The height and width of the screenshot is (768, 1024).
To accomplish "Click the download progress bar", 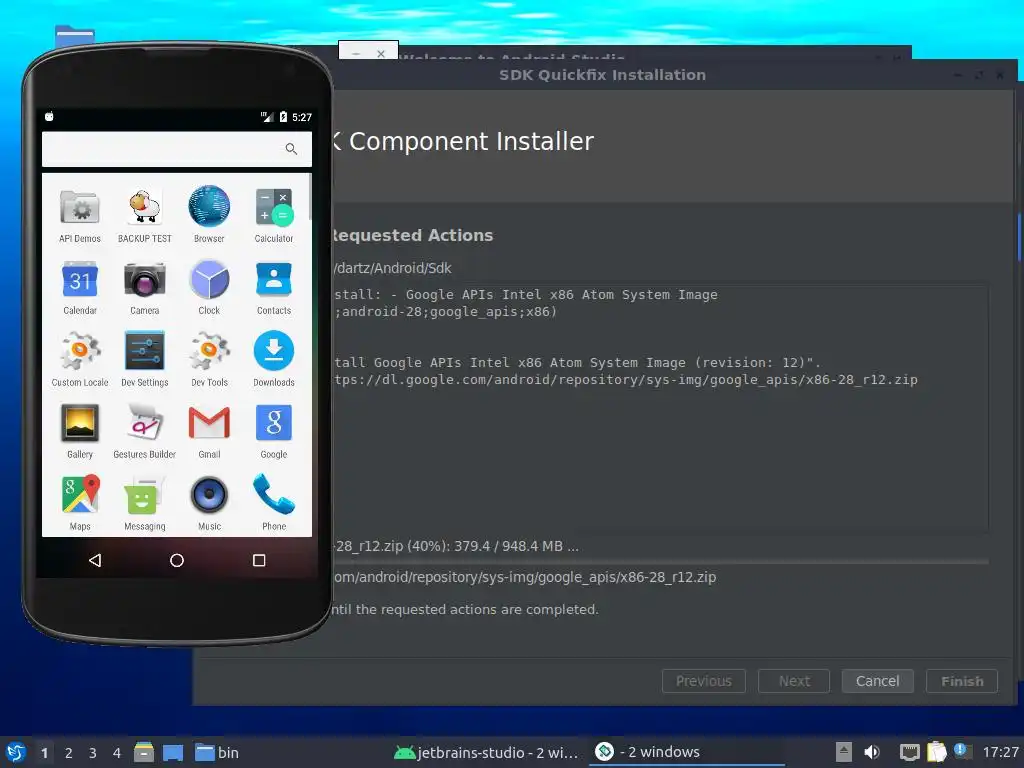I will pyautogui.click(x=660, y=562).
